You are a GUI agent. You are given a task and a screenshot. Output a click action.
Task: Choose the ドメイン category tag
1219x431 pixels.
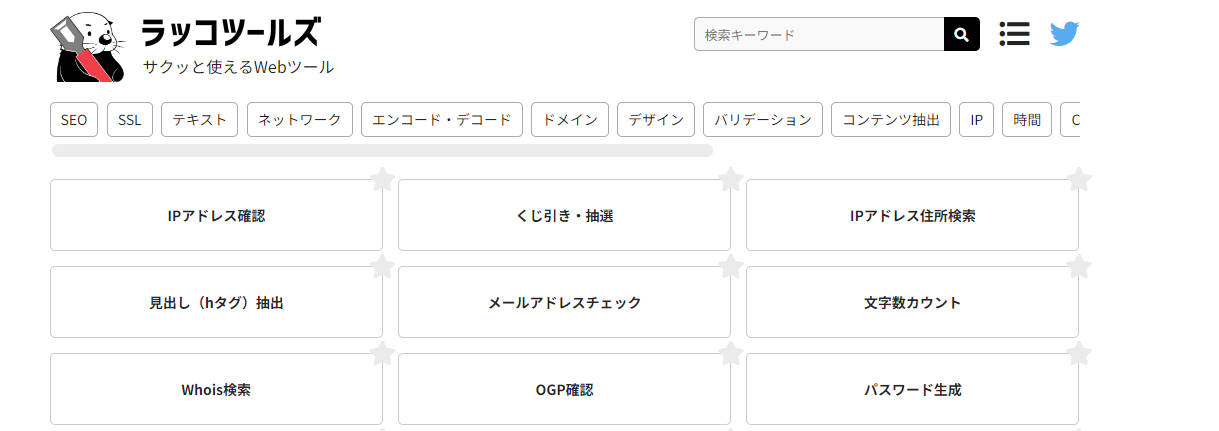[x=570, y=120]
